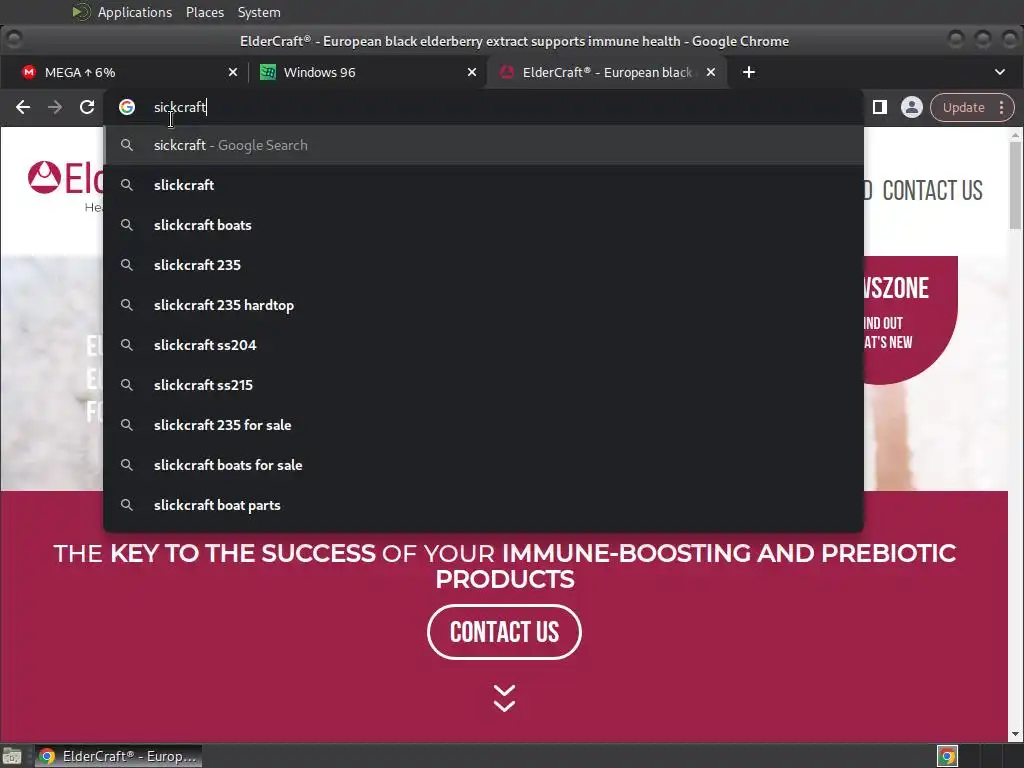Choose 'slickcraft 235 for sale' suggestion
This screenshot has width=1024, height=768.
[x=483, y=424]
